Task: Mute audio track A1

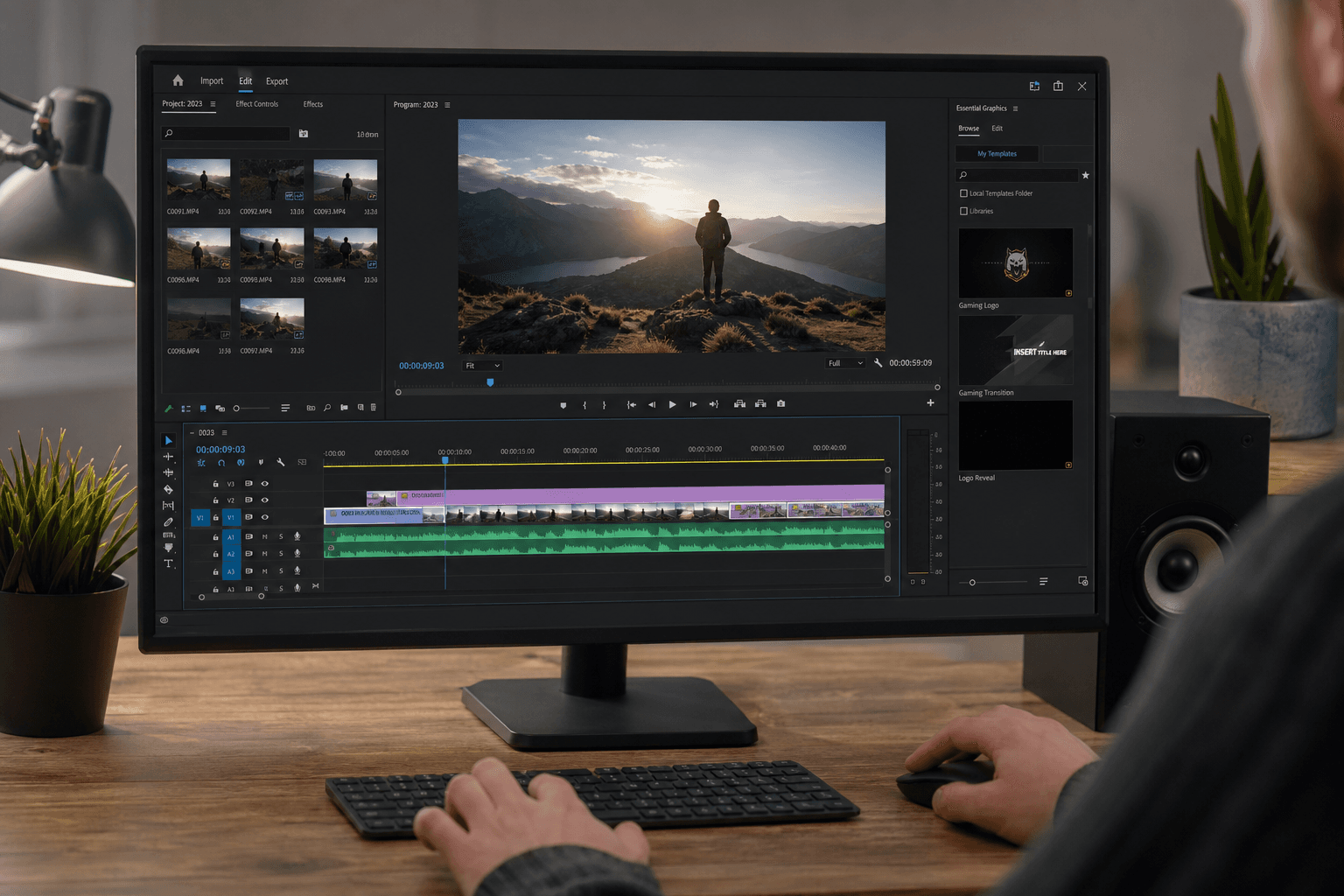Action: pyautogui.click(x=265, y=536)
